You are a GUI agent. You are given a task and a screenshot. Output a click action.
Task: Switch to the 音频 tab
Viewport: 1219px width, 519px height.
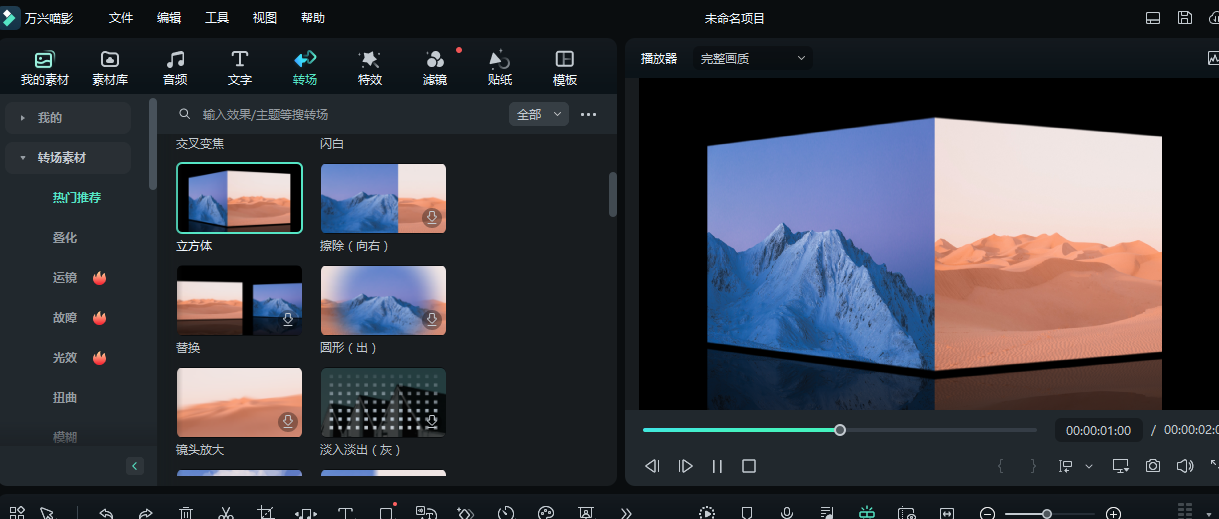175,67
